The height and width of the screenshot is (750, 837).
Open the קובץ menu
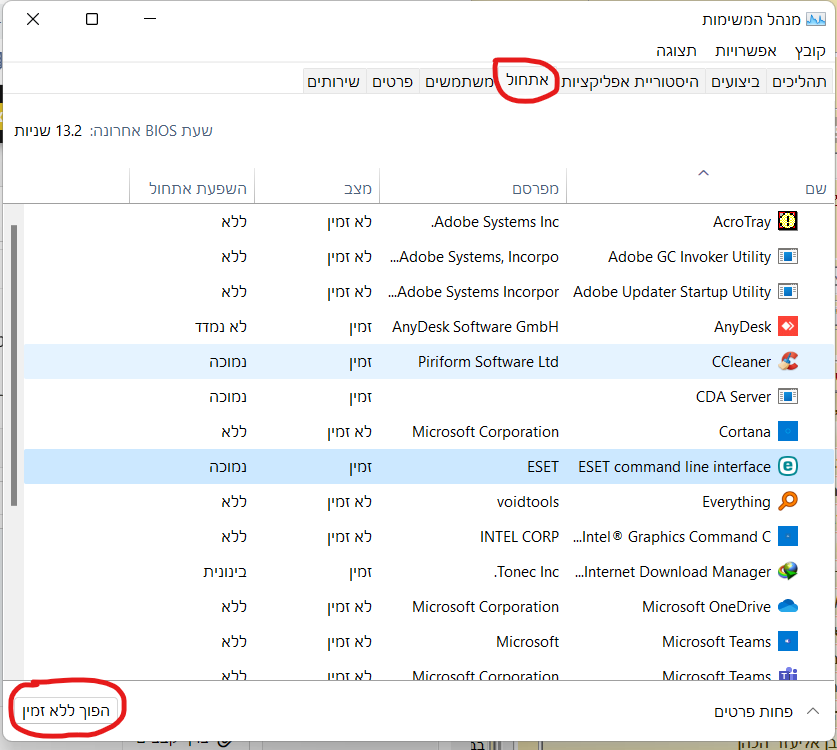point(810,51)
